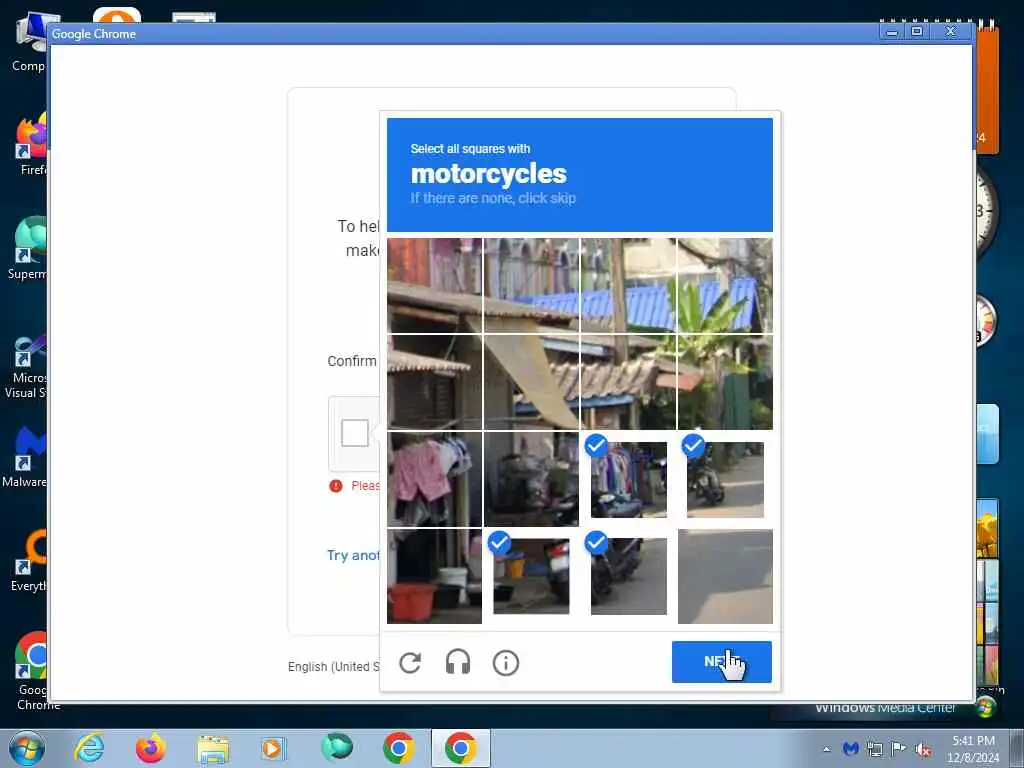Open Firefox from the taskbar
This screenshot has width=1024, height=768.
pyautogui.click(x=150, y=748)
